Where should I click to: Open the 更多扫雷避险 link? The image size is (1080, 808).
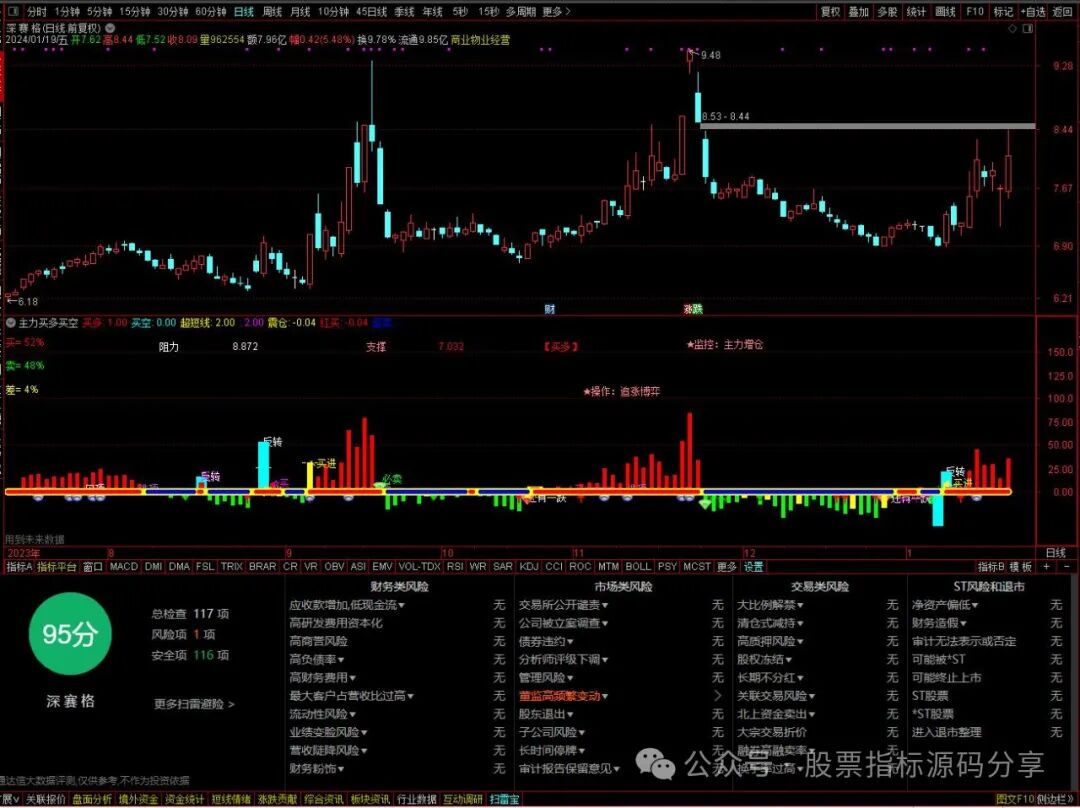[x=194, y=704]
